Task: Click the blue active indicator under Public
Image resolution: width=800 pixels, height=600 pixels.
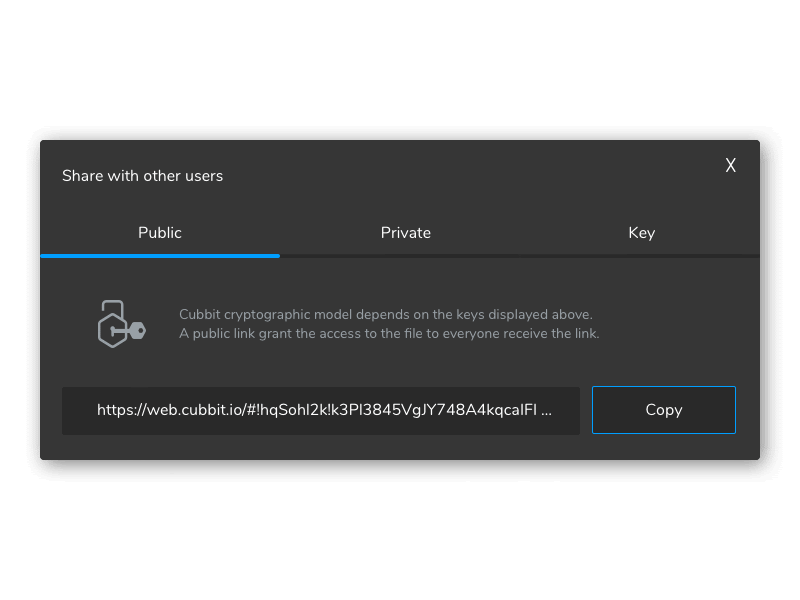Action: coord(160,256)
